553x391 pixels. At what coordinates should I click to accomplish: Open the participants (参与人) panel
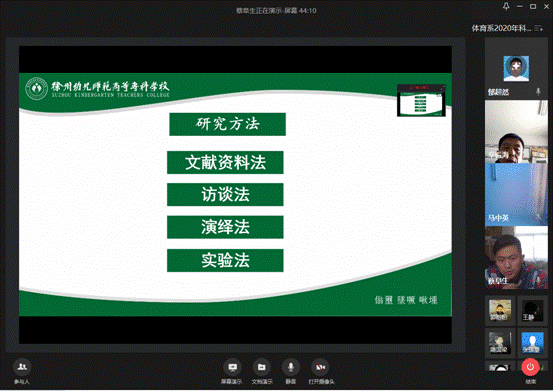click(22, 367)
